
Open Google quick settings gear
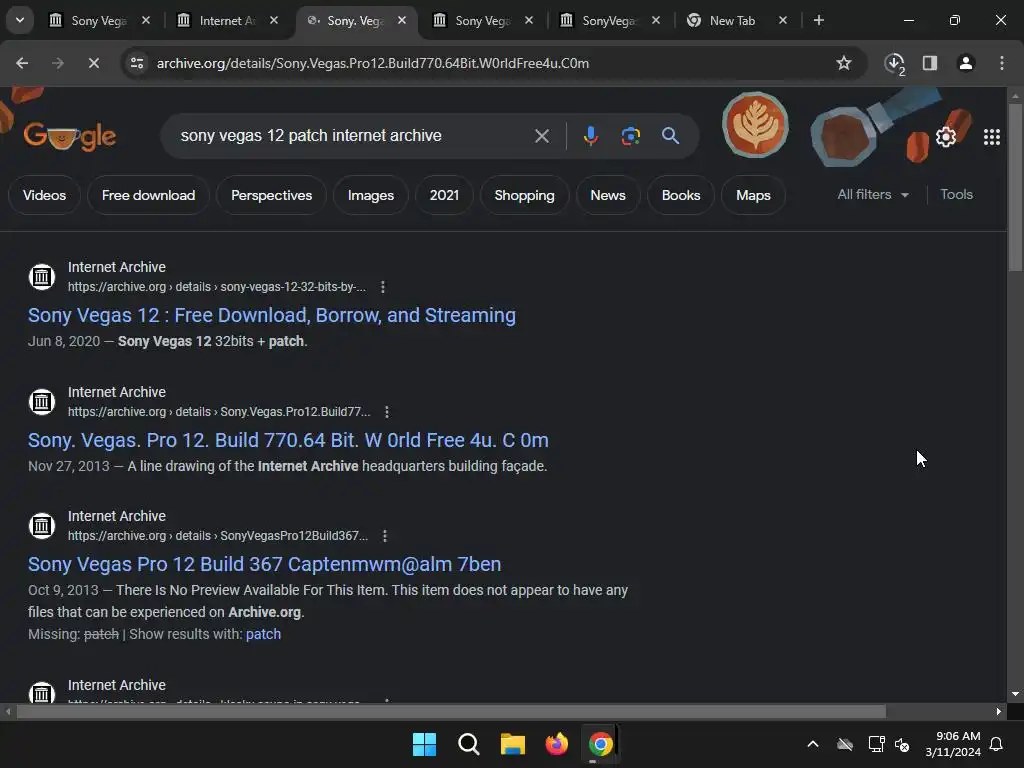tap(946, 137)
